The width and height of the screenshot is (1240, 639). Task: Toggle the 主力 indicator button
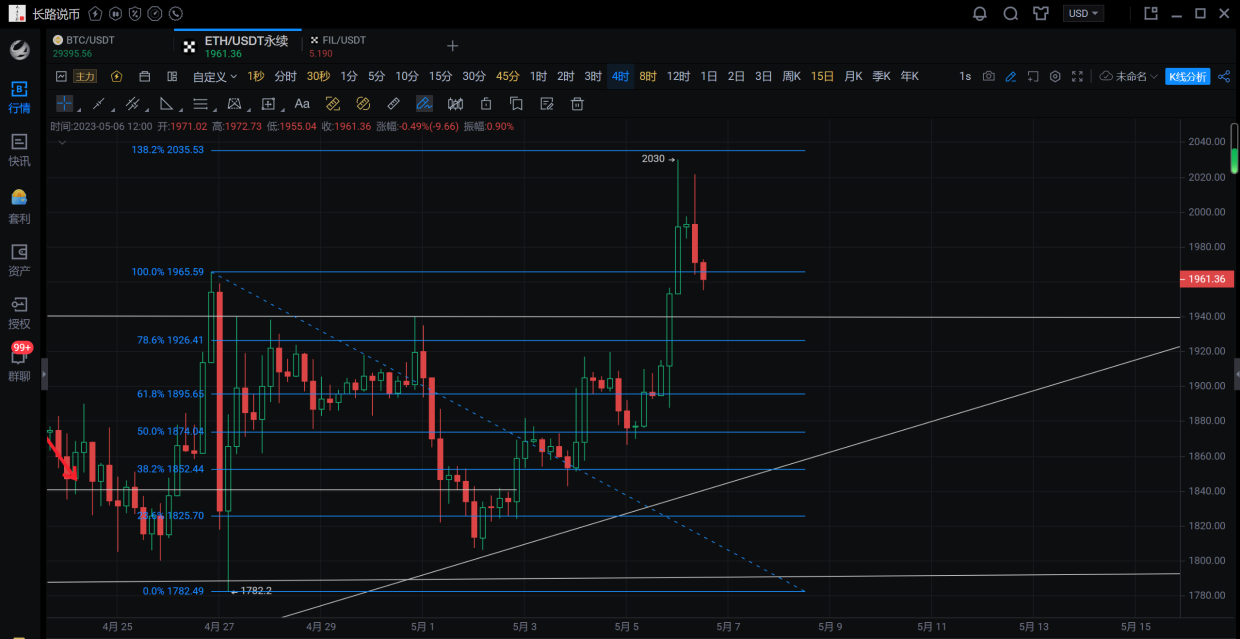pos(85,77)
